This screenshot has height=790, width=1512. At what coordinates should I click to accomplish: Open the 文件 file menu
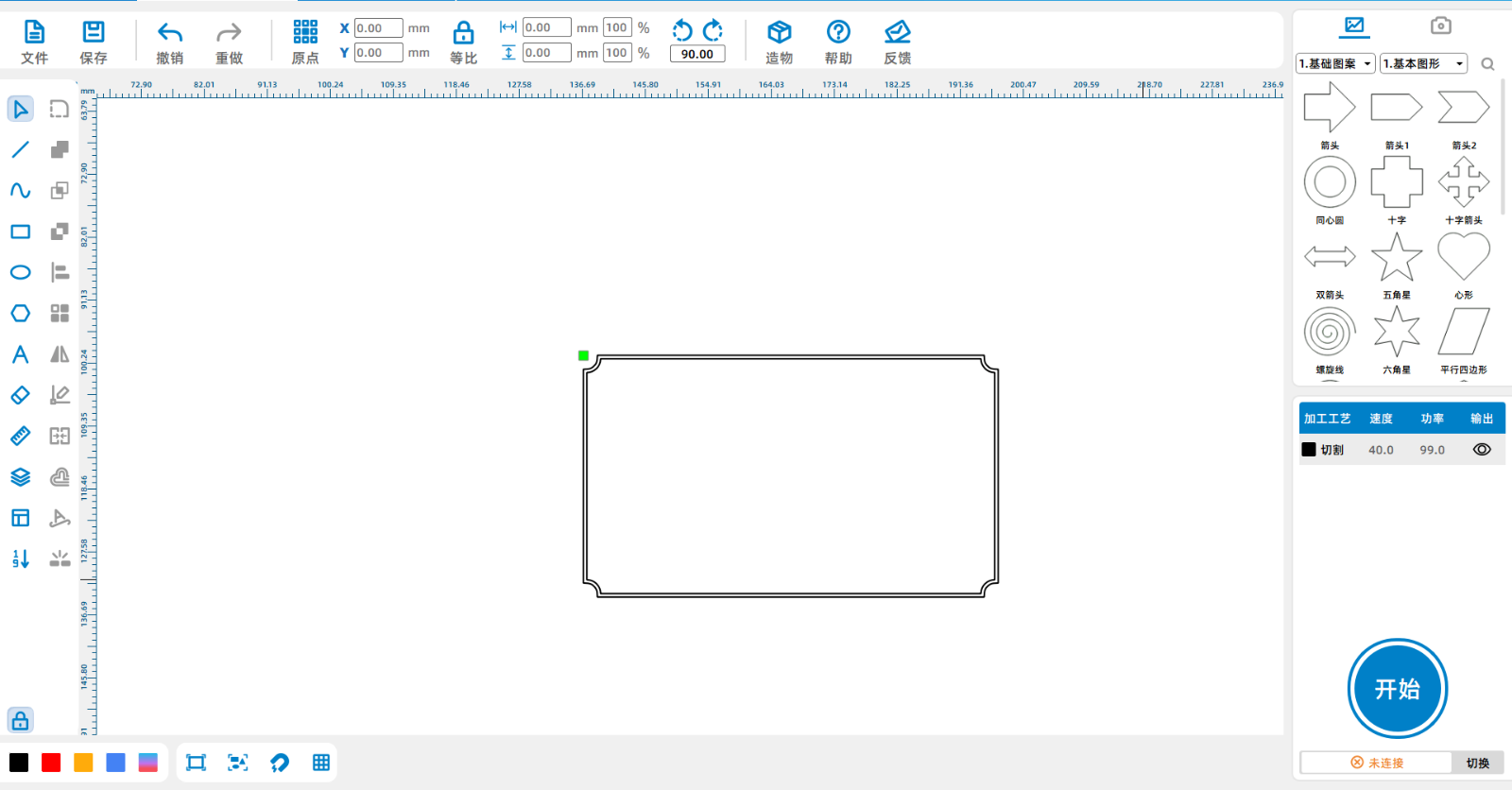point(34,43)
